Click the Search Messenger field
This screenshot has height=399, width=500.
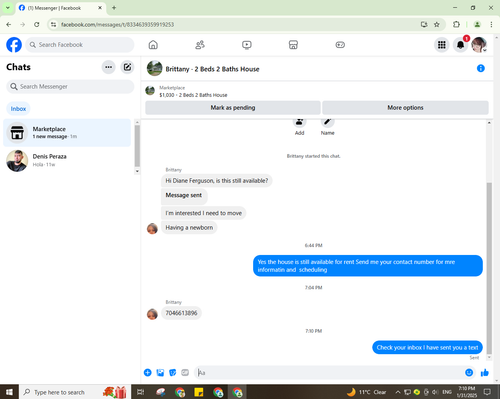[70, 87]
